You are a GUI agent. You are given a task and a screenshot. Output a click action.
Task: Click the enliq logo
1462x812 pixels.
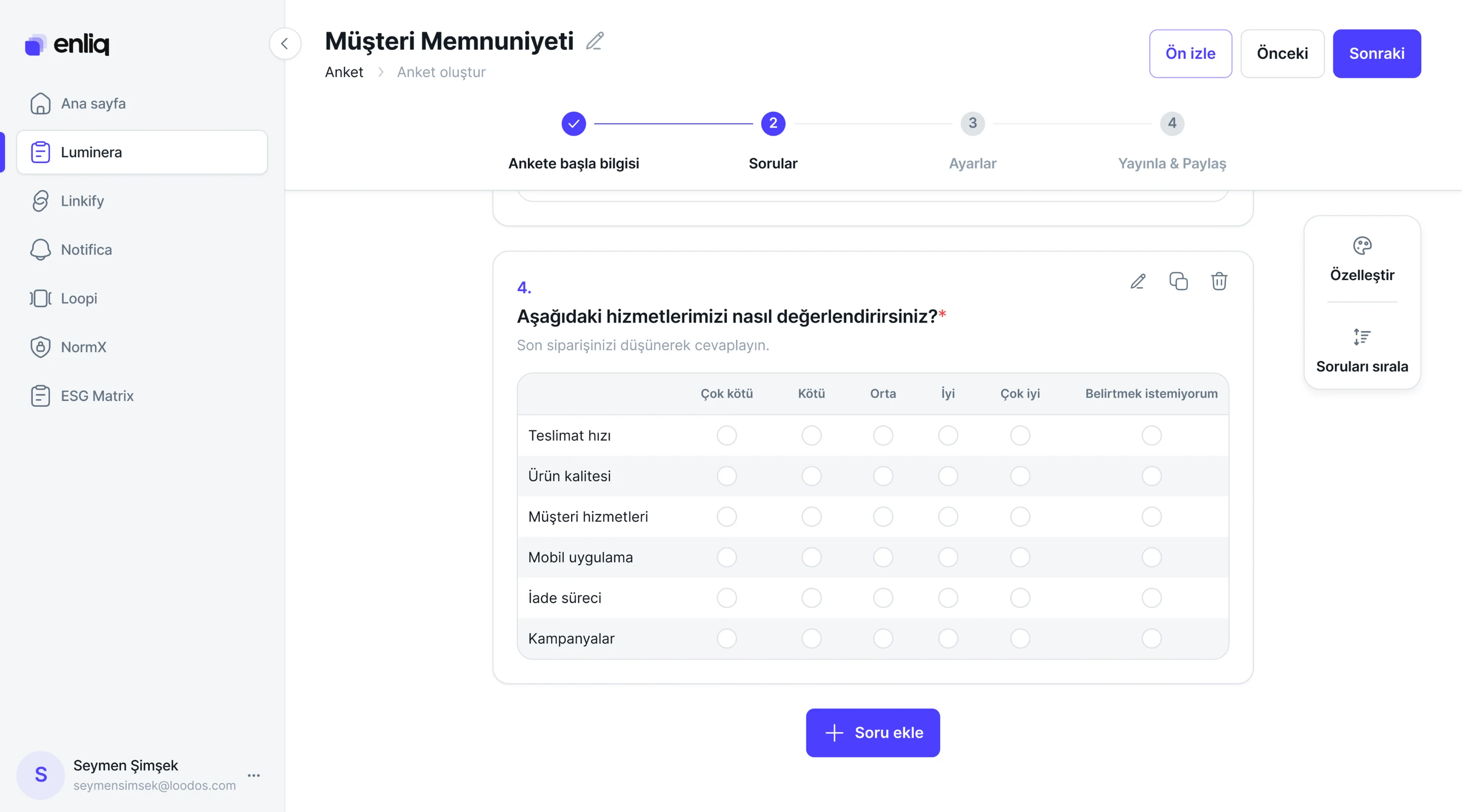click(x=67, y=44)
